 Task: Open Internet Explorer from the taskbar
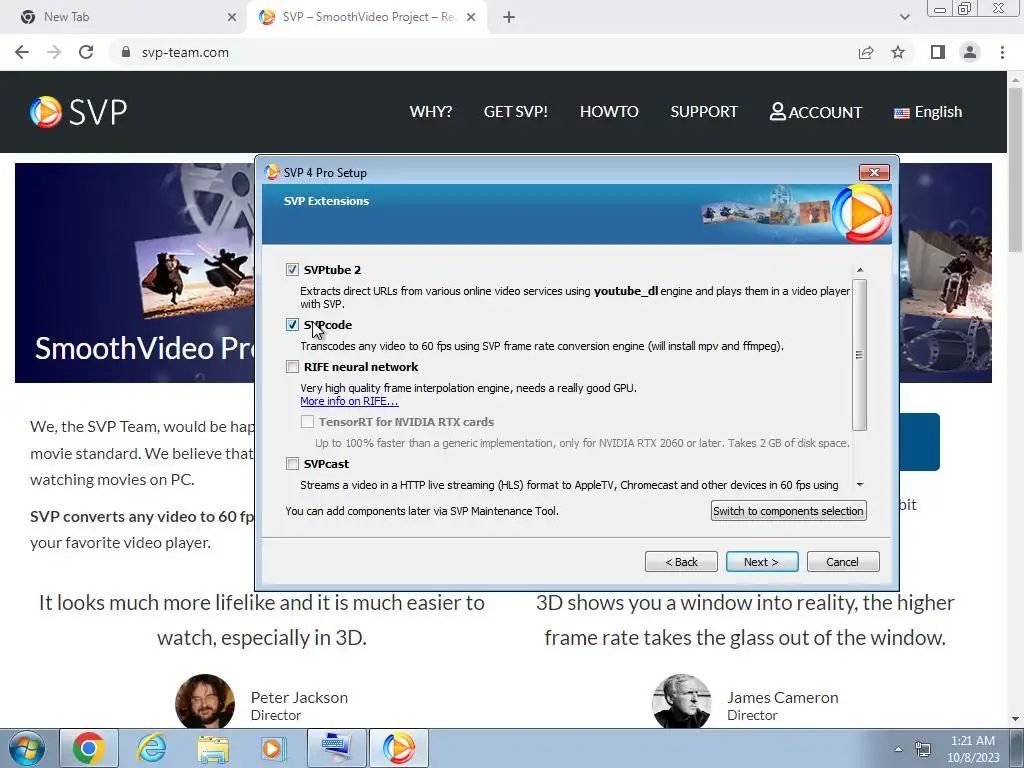point(151,748)
